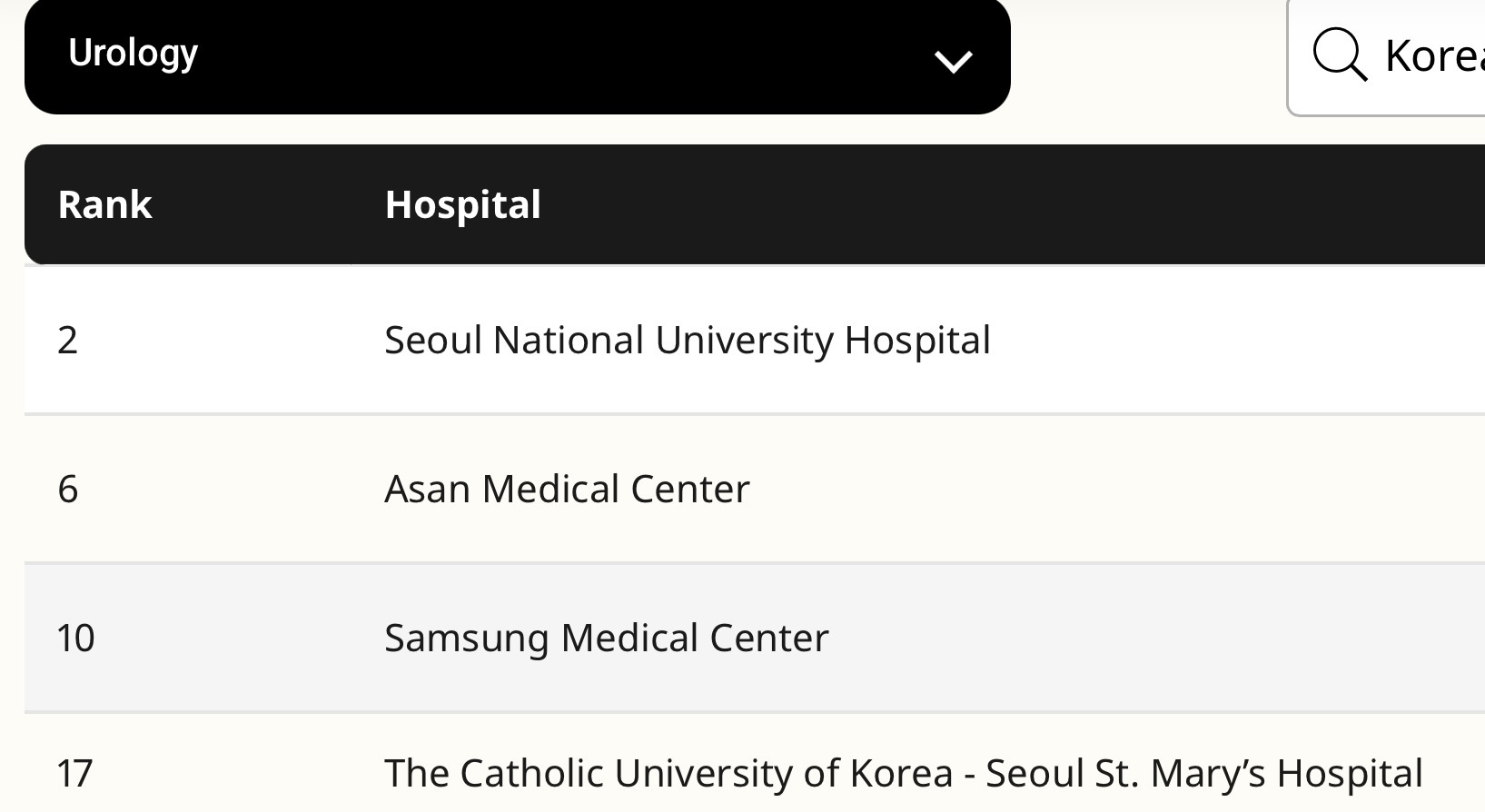Focus the search field containing Korea
Screen dimensions: 1485x812
pos(1433,56)
